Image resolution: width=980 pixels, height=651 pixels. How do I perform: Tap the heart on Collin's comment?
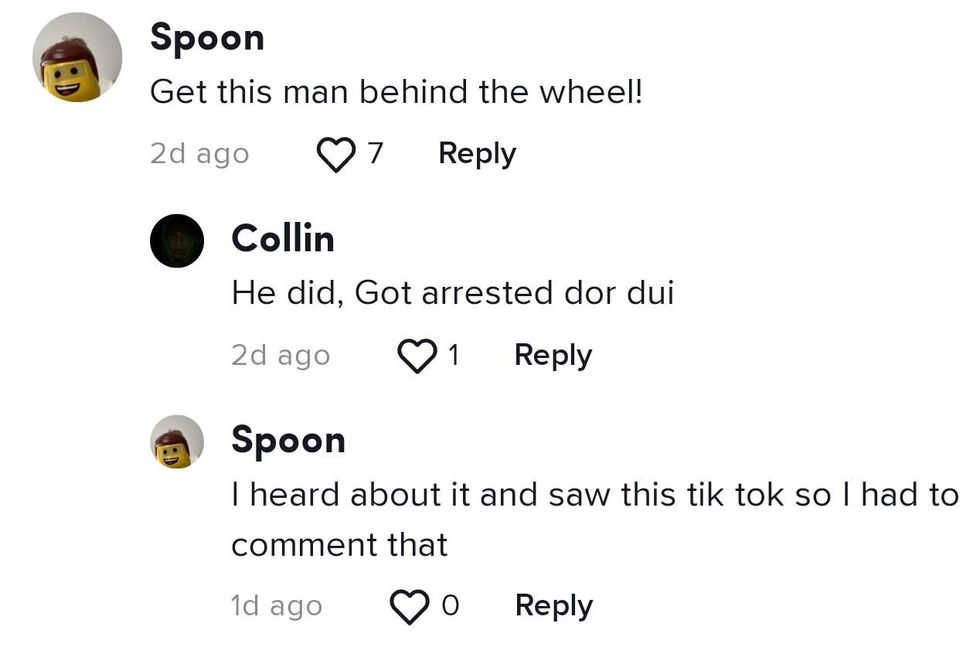pos(417,356)
